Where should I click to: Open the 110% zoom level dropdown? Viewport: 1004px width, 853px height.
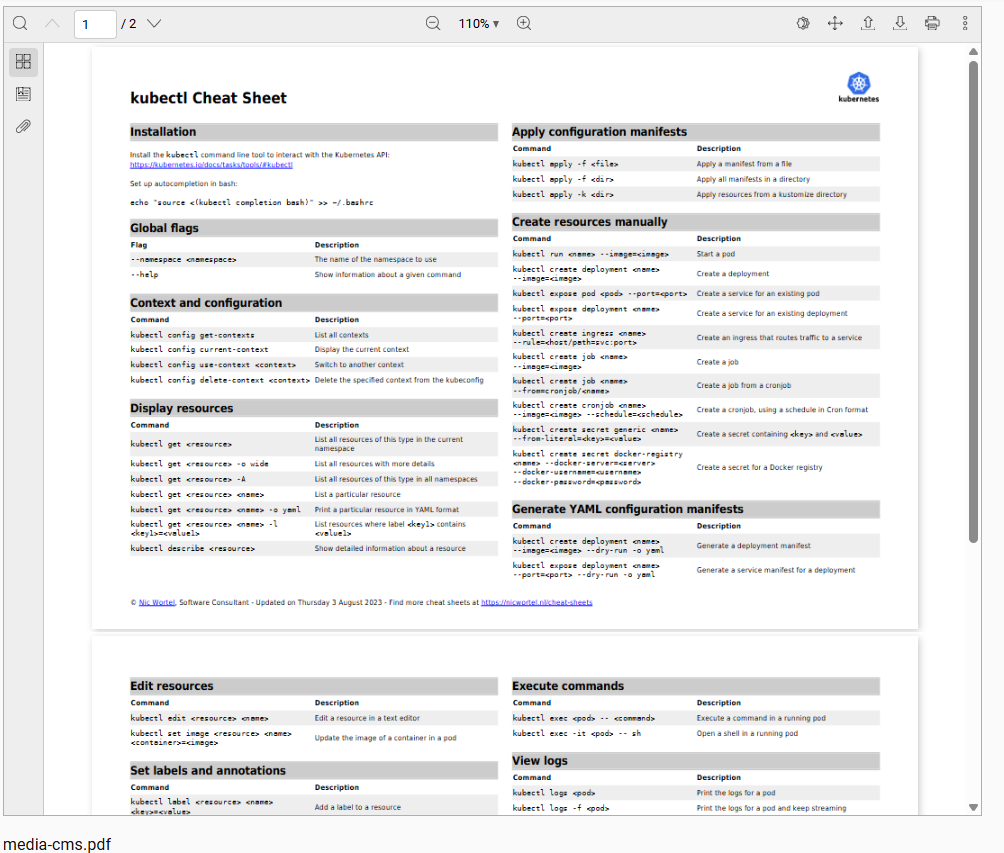(478, 23)
